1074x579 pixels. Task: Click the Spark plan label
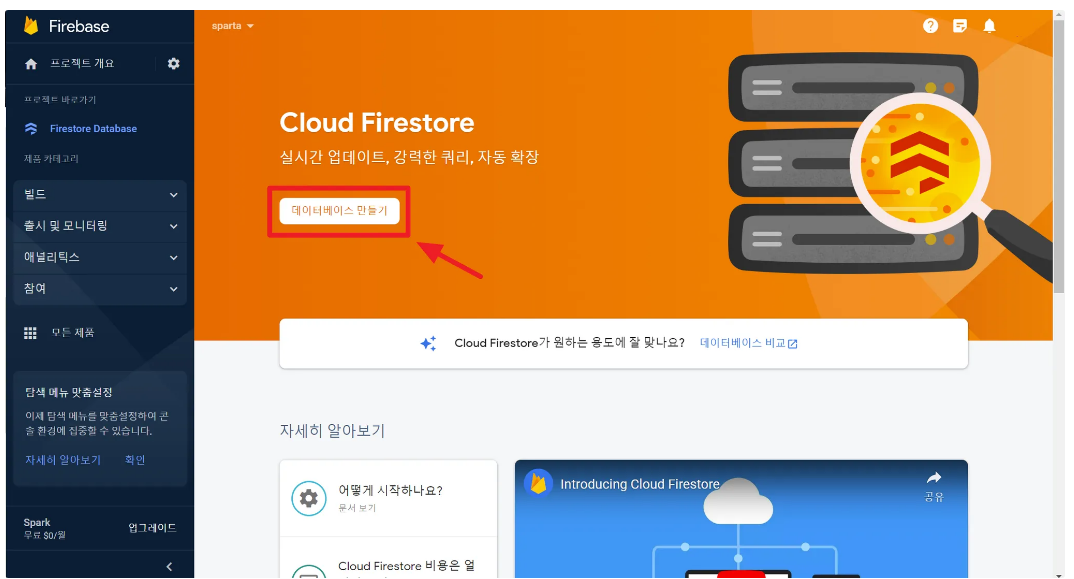point(37,523)
